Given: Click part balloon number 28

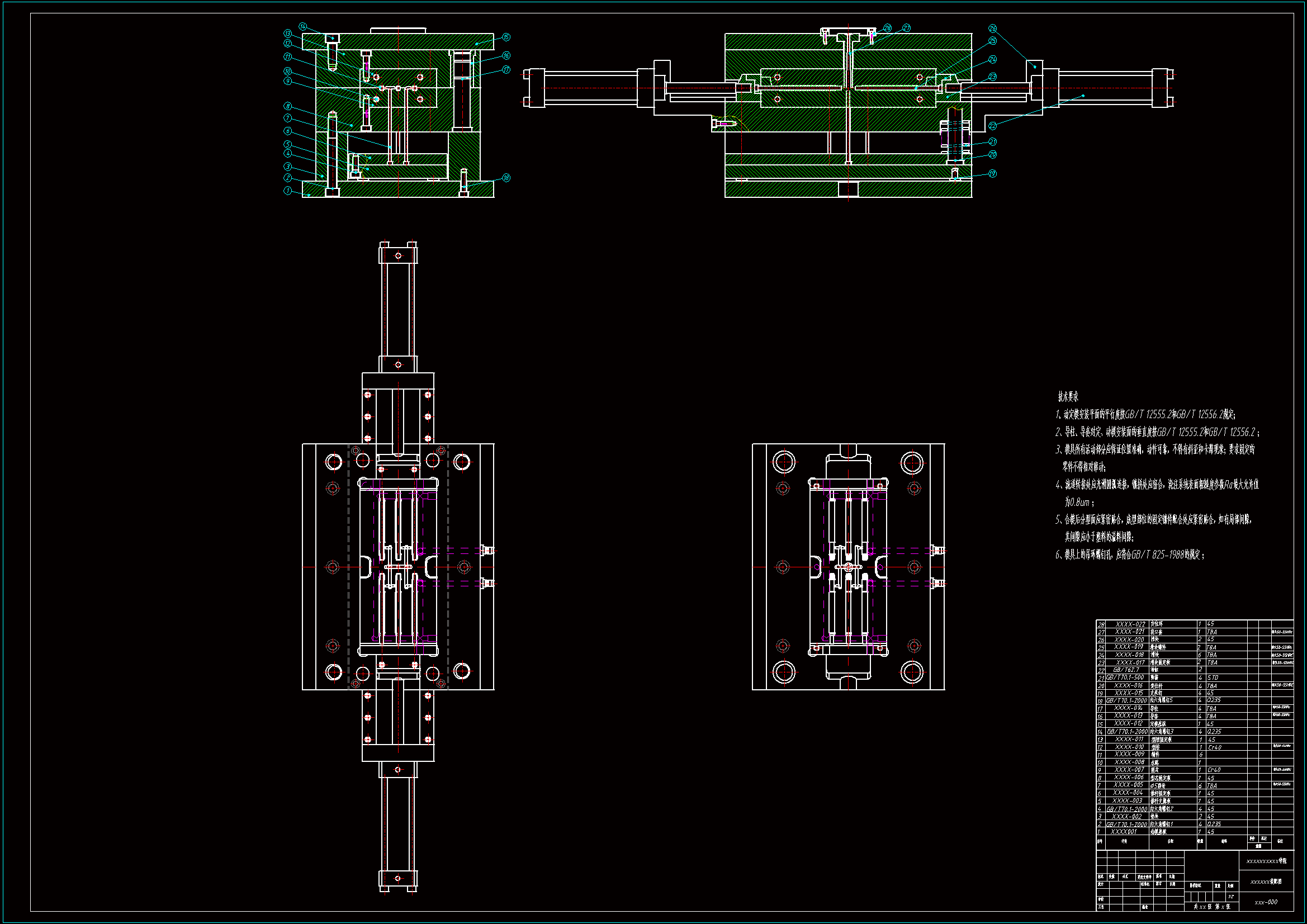Looking at the screenshot, I should tap(888, 28).
